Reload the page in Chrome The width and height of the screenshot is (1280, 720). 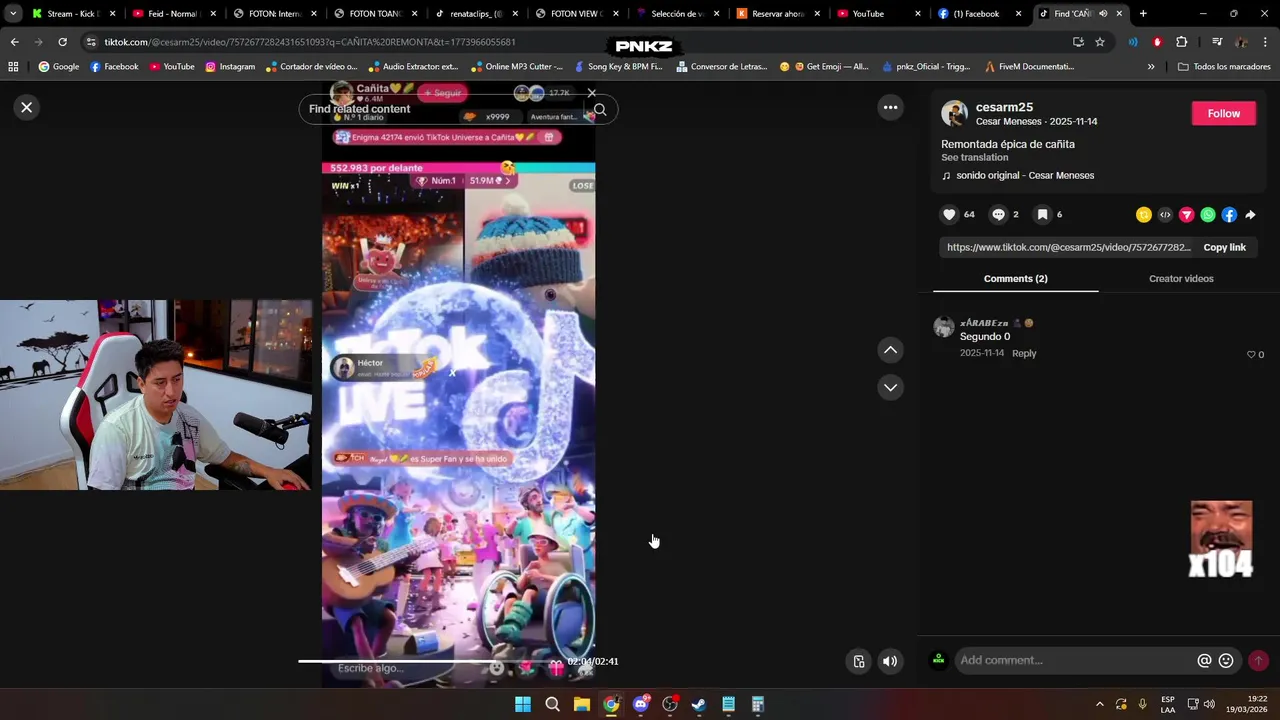coord(62,42)
